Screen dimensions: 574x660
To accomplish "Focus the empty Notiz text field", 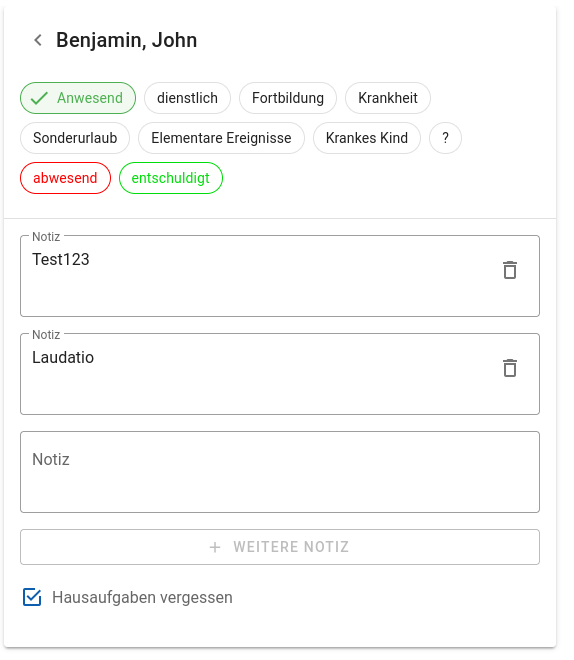I will pos(280,472).
